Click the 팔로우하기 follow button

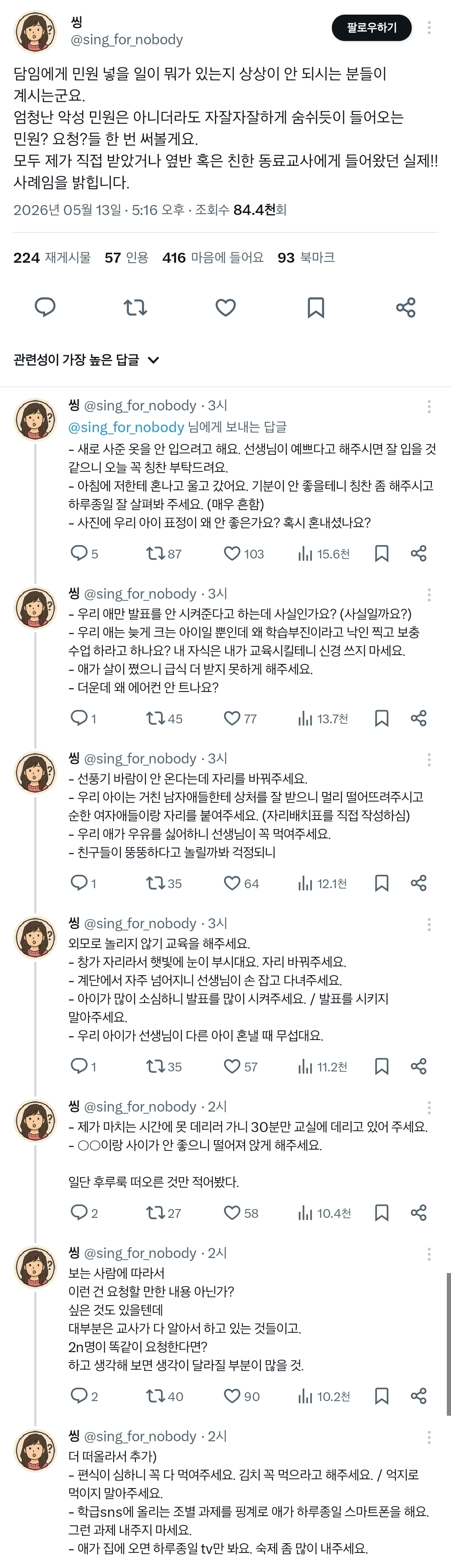click(372, 27)
